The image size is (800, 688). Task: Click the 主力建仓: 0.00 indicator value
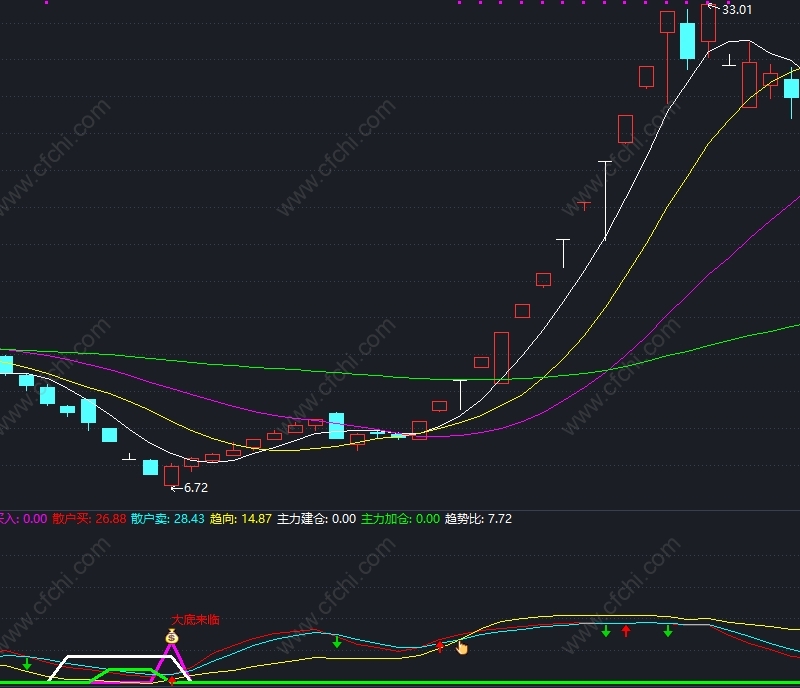316,519
